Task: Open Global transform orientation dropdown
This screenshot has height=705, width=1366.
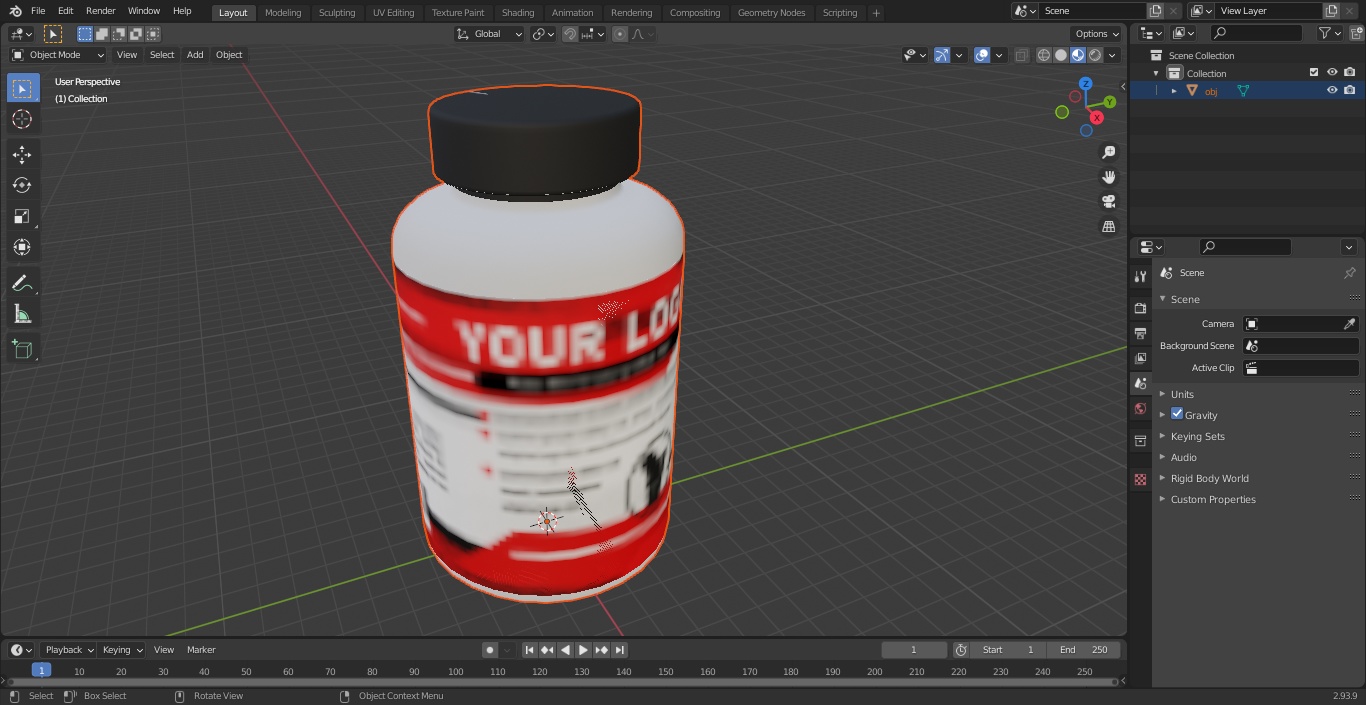Action: 490,34
